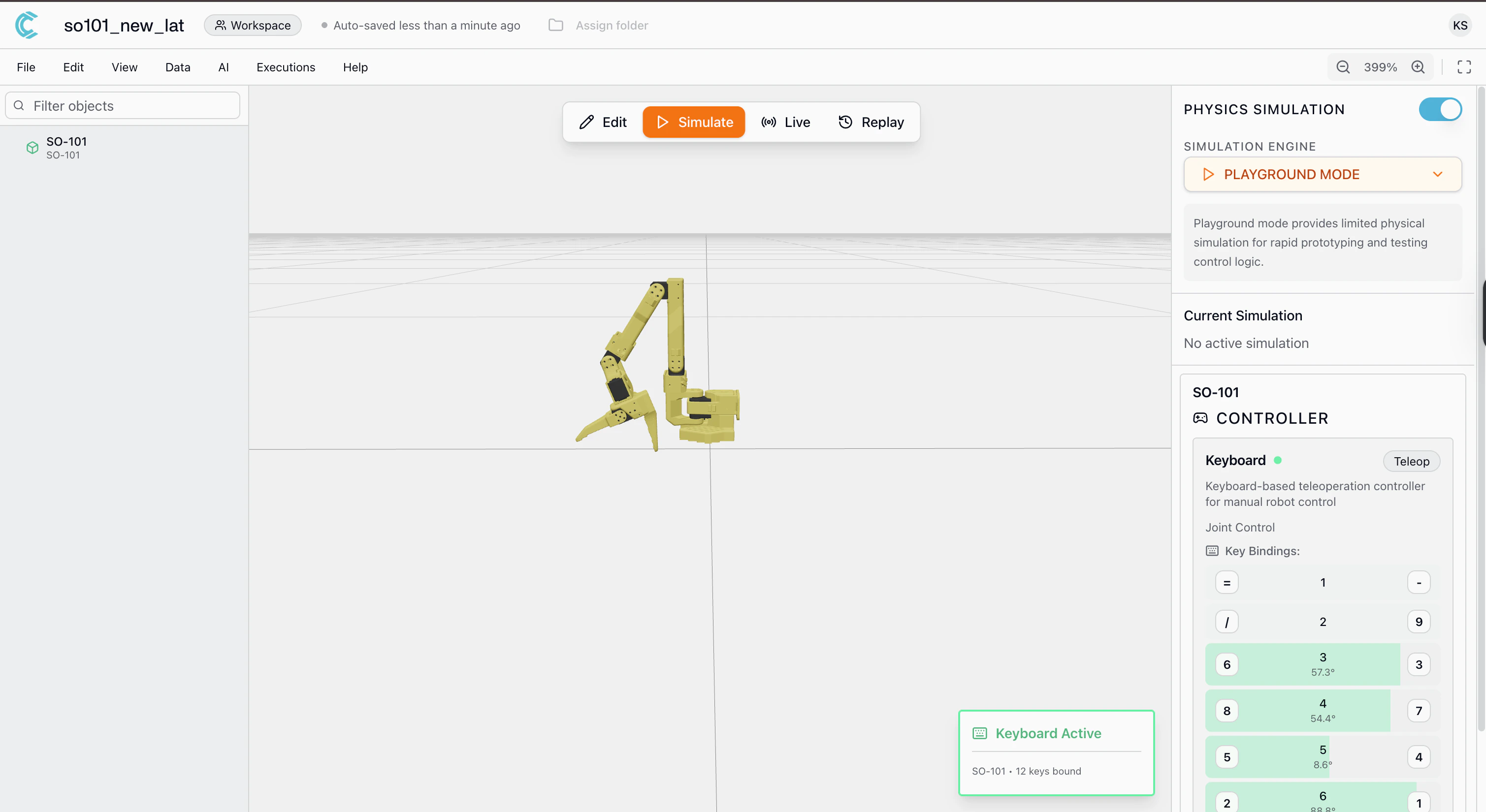
Task: Click the KS user avatar
Action: 1459,26
